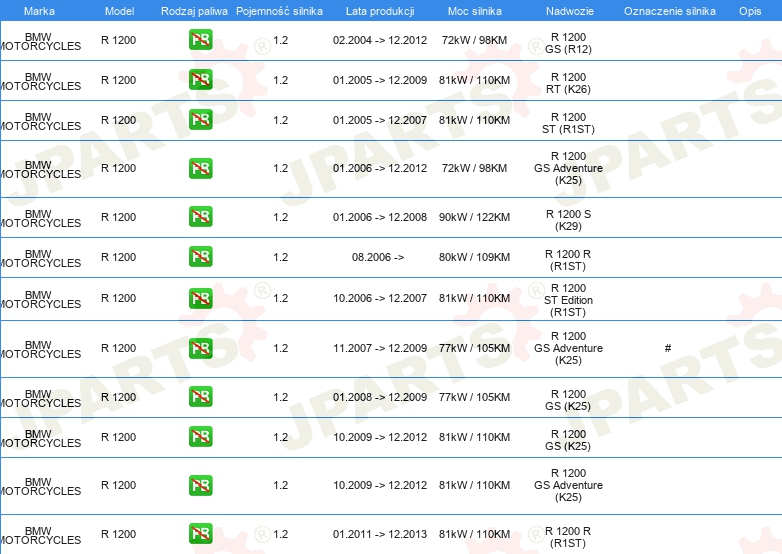Click the green fuel icon for R 1200 ST Edition

(x=200, y=298)
